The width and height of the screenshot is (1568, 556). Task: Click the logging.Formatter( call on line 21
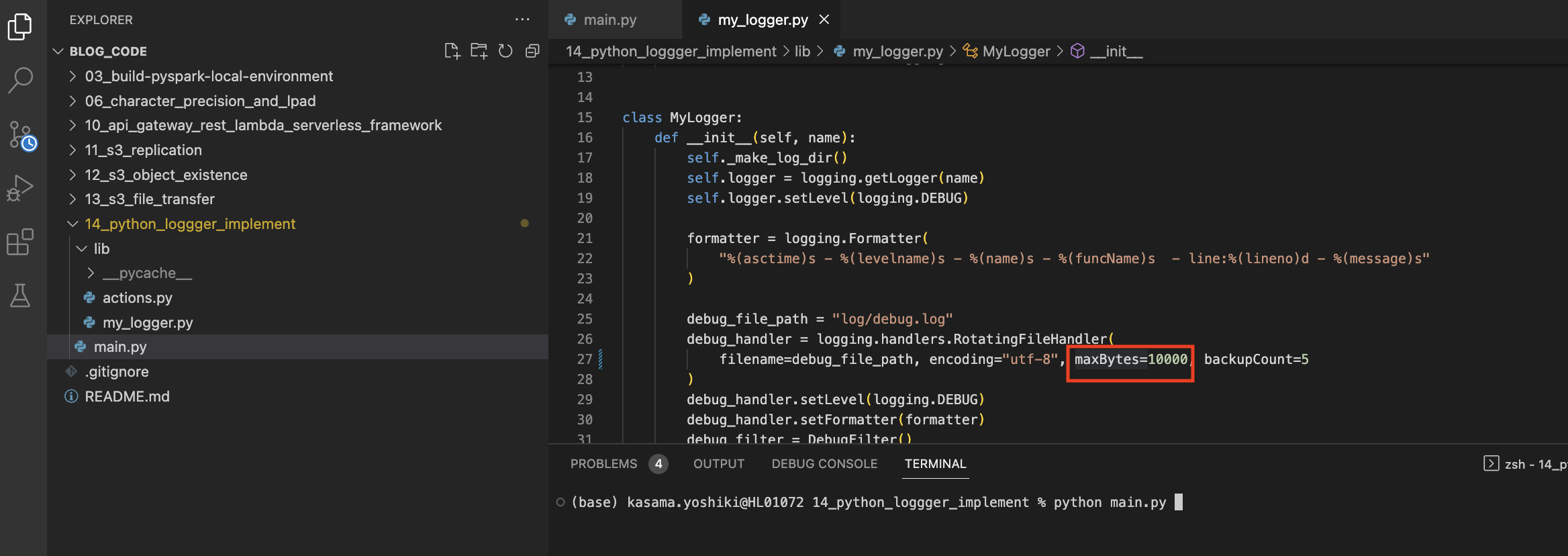point(856,238)
